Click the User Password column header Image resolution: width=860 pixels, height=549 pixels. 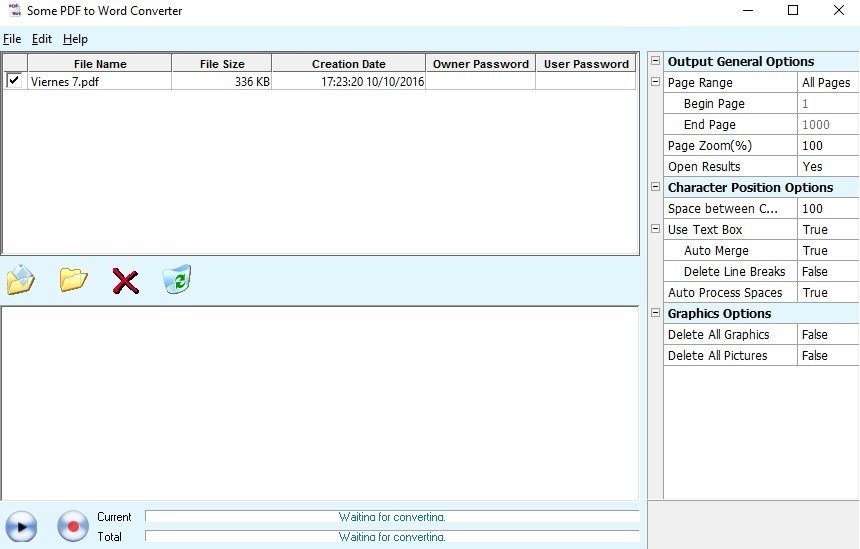[x=586, y=64]
